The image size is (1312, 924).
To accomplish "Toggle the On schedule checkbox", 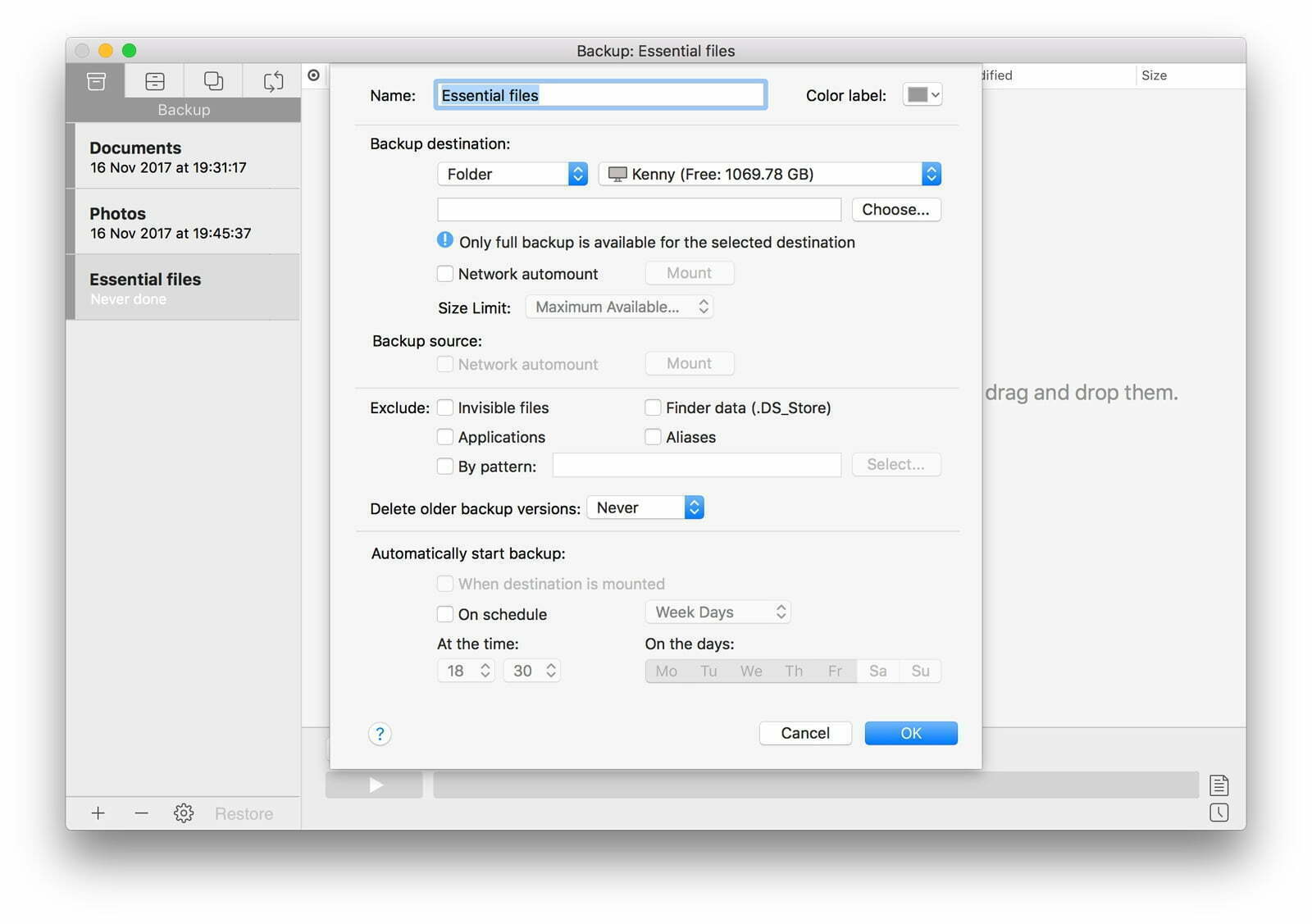I will click(x=445, y=614).
